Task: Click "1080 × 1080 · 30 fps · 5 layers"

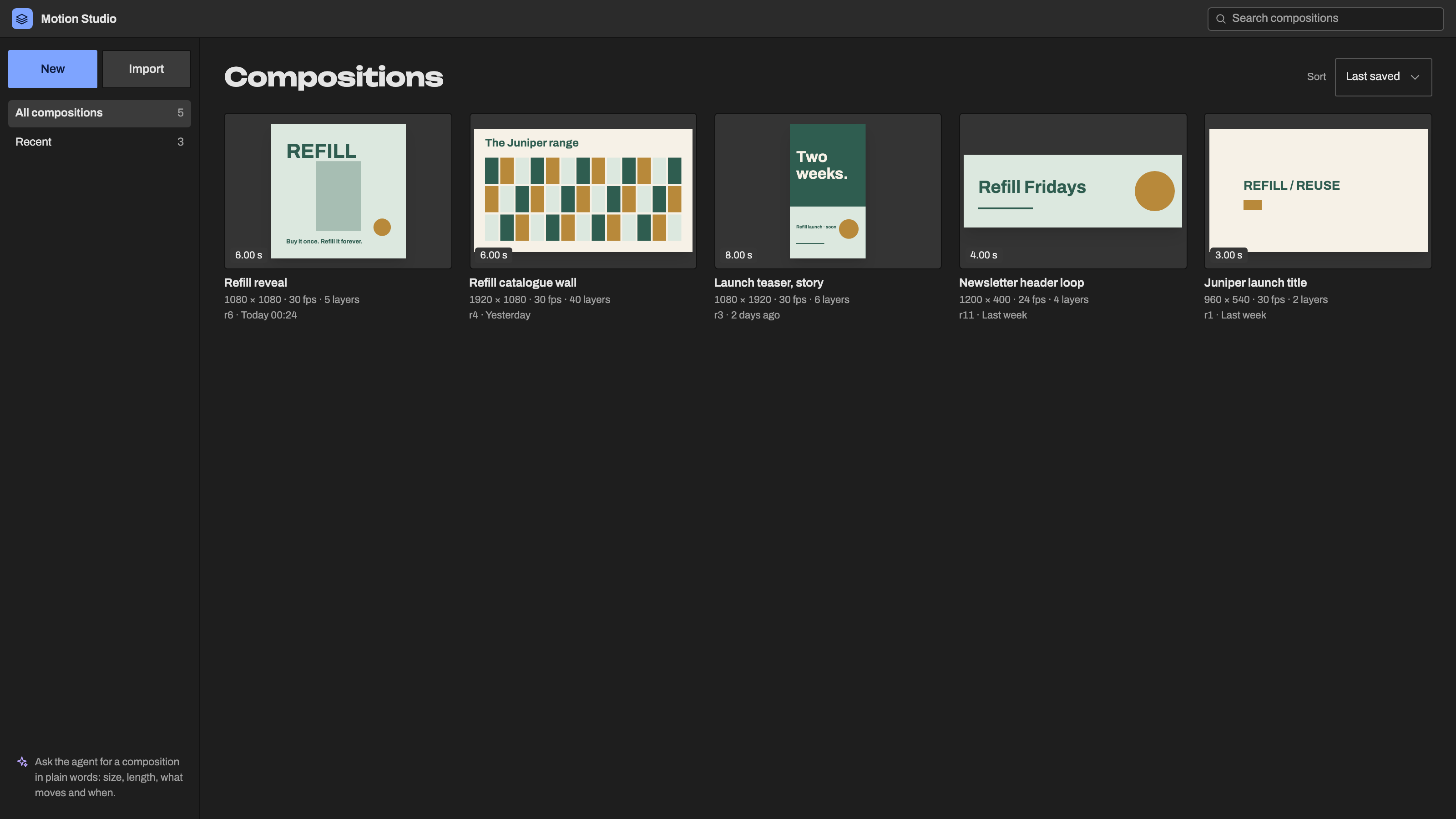Action: (x=292, y=299)
